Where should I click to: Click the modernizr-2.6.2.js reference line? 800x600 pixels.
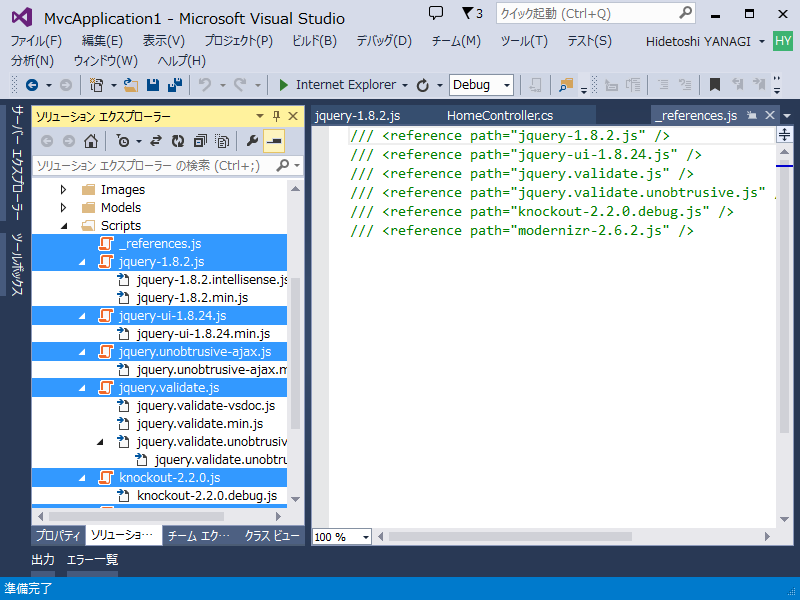coord(521,231)
